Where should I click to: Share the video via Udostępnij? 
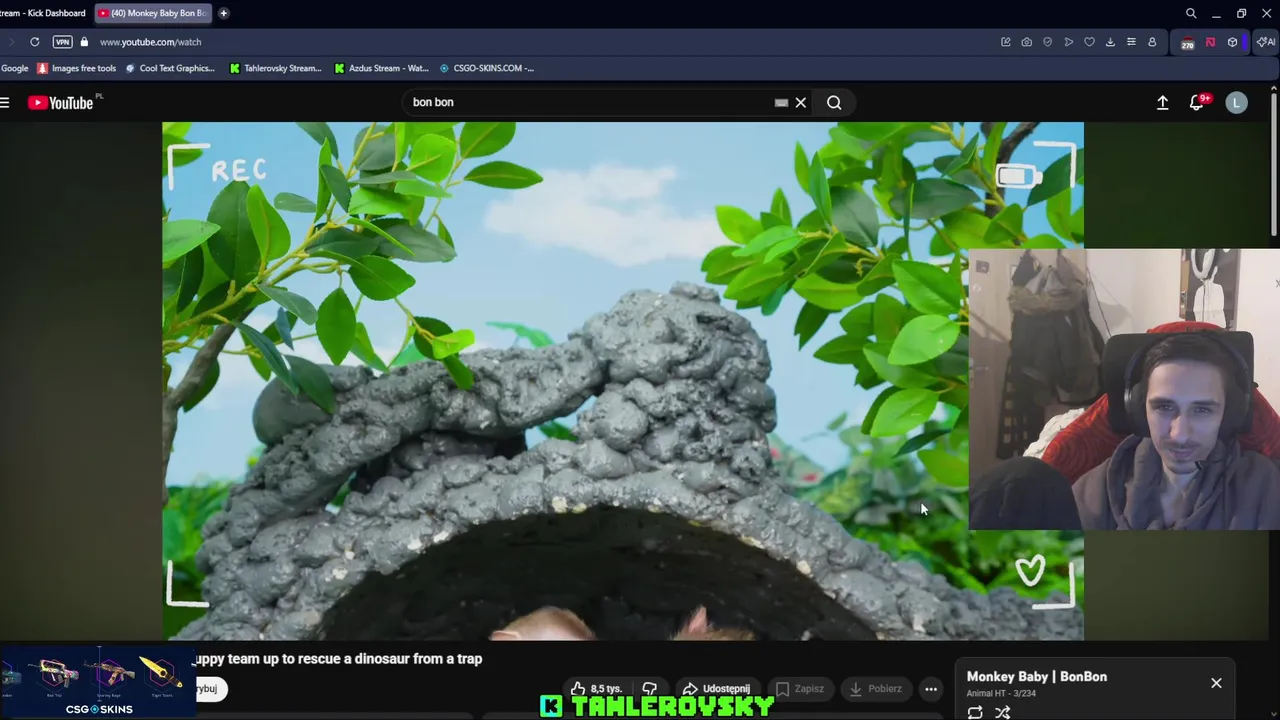[x=716, y=689]
